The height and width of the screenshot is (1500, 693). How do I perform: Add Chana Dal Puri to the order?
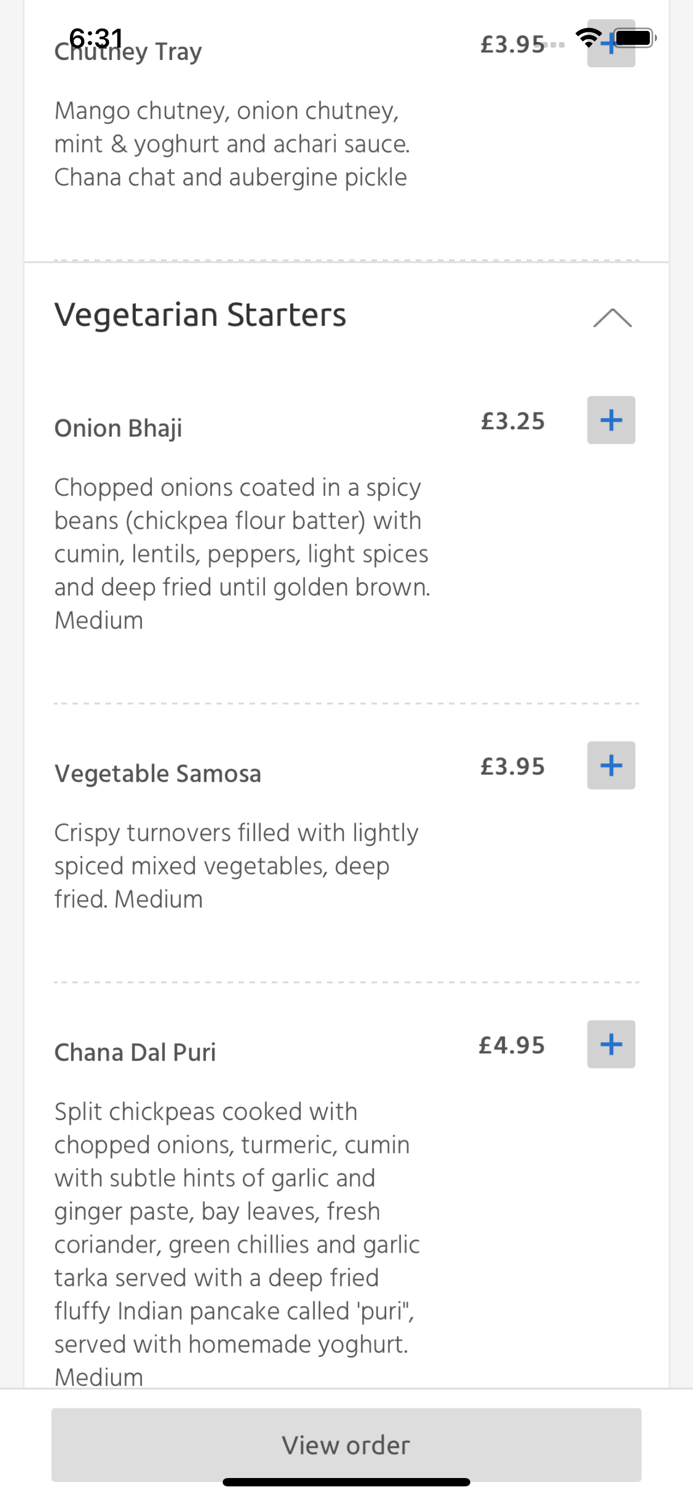(610, 1044)
